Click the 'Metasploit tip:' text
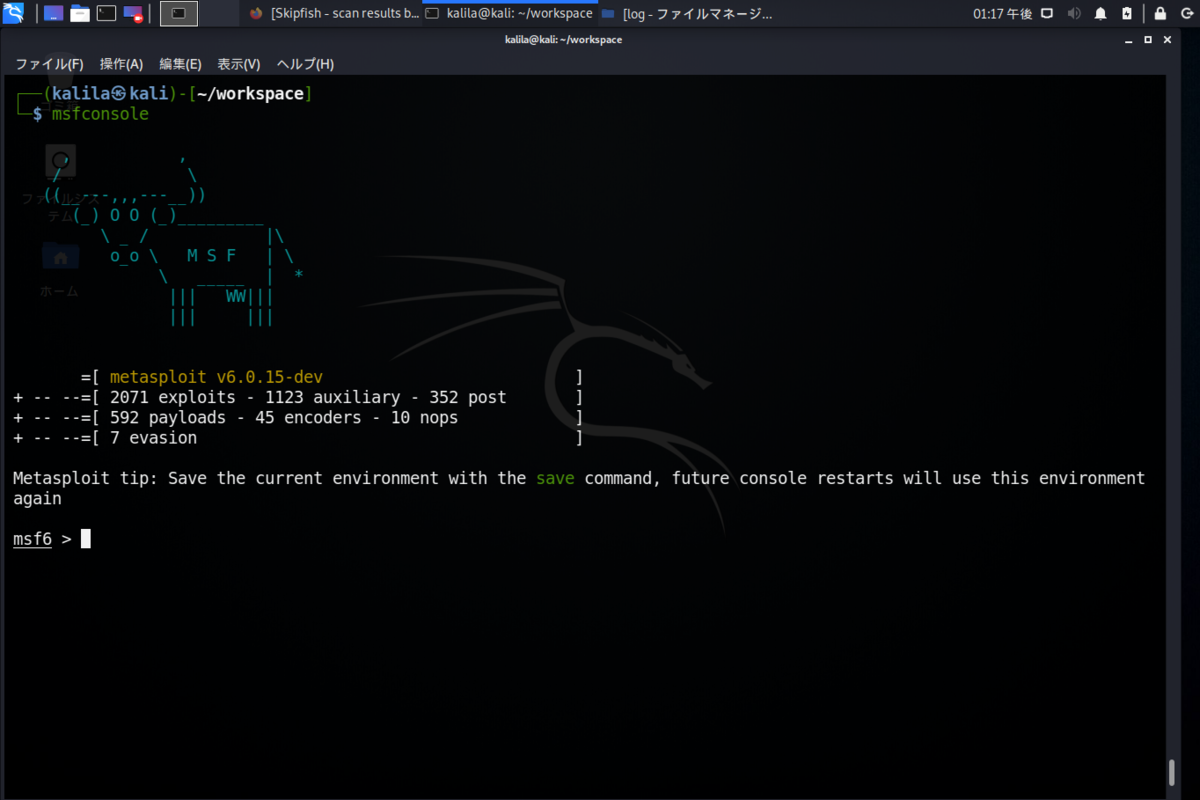This screenshot has width=1200, height=800. pyautogui.click(x=86, y=478)
